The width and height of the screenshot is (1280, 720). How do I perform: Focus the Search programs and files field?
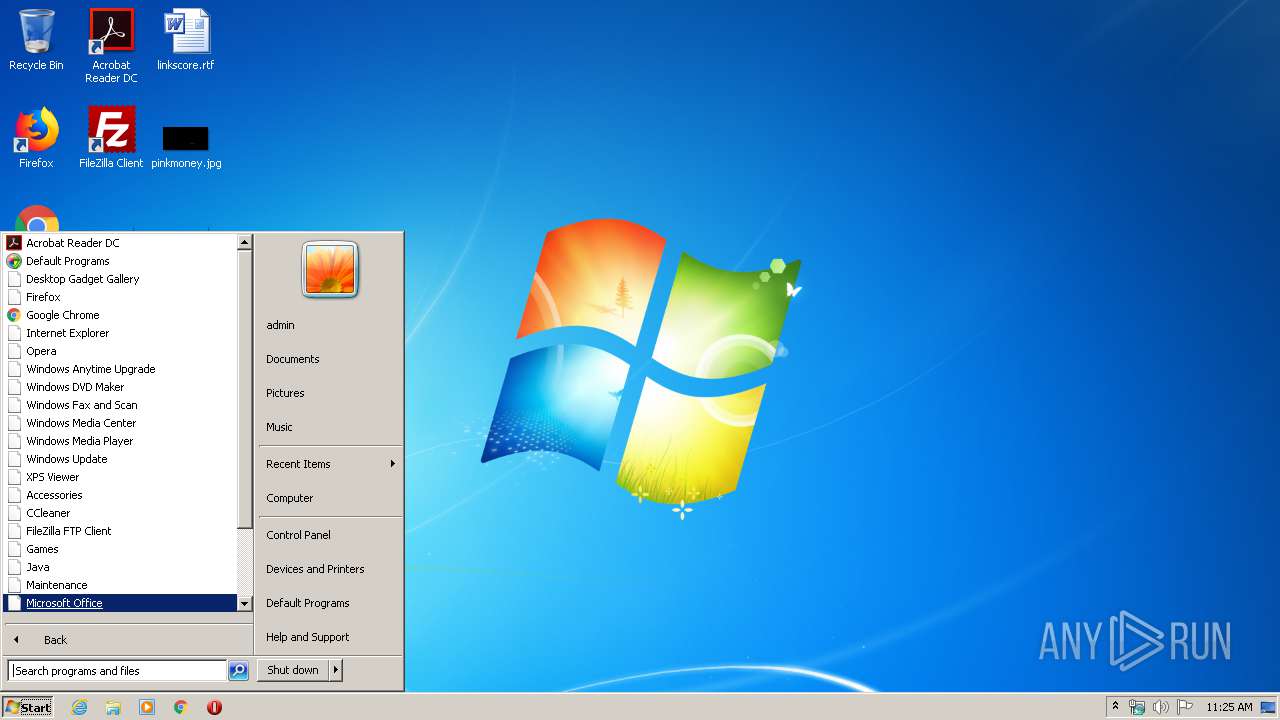tap(117, 671)
